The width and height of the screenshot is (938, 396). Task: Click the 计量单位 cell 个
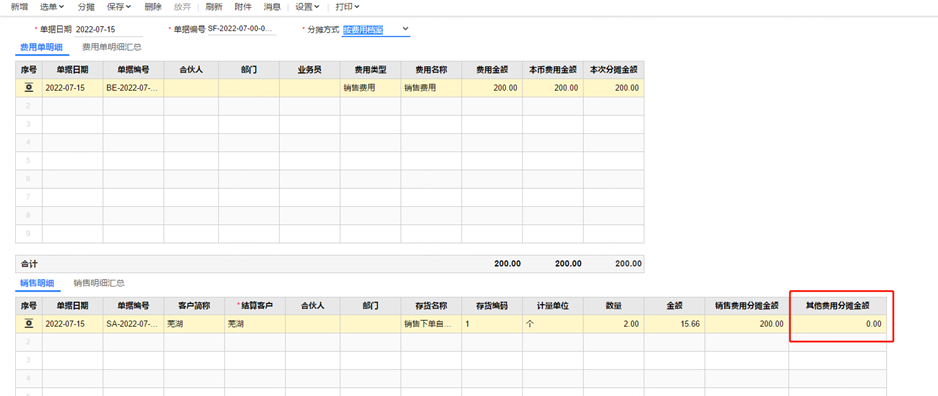click(553, 324)
